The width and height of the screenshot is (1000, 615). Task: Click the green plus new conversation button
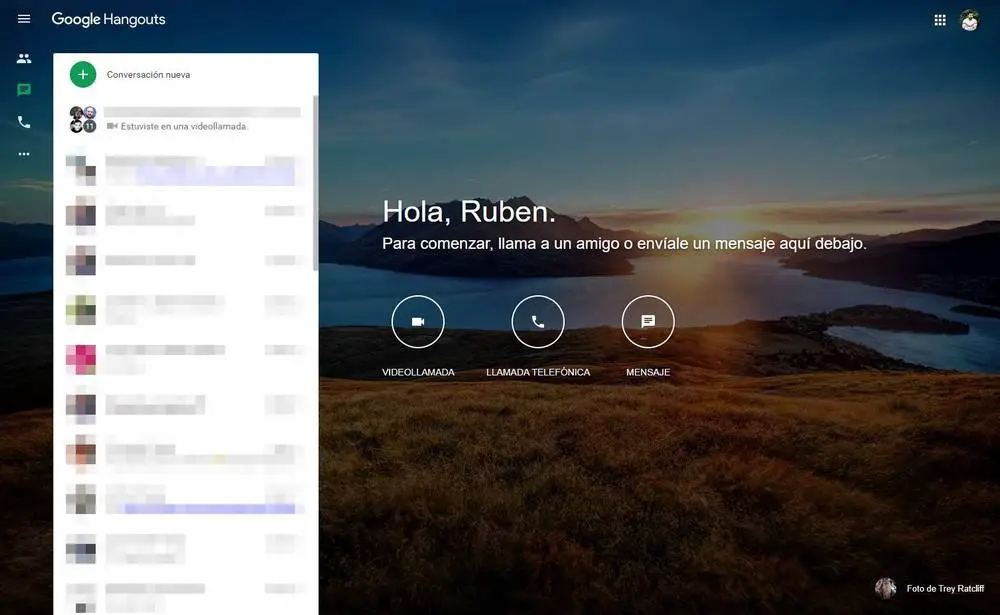(83, 75)
